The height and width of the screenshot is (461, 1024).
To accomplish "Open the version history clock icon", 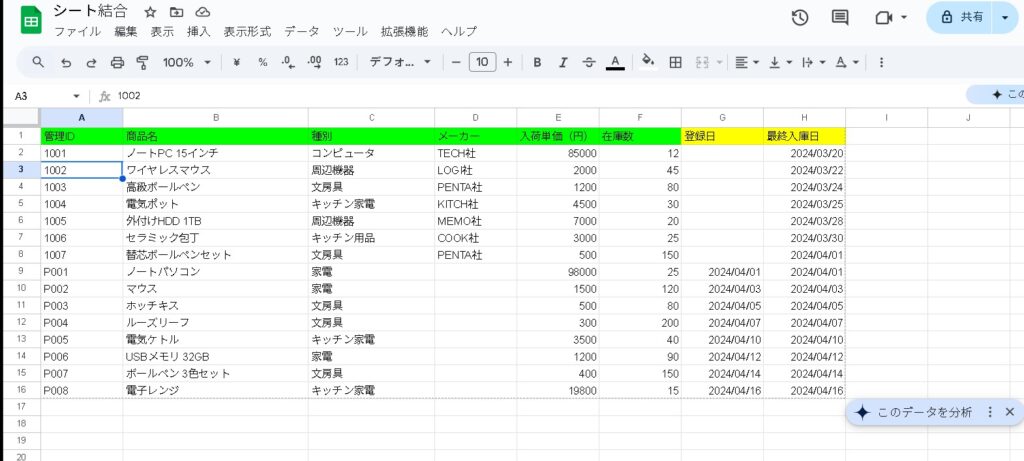I will [x=800, y=18].
